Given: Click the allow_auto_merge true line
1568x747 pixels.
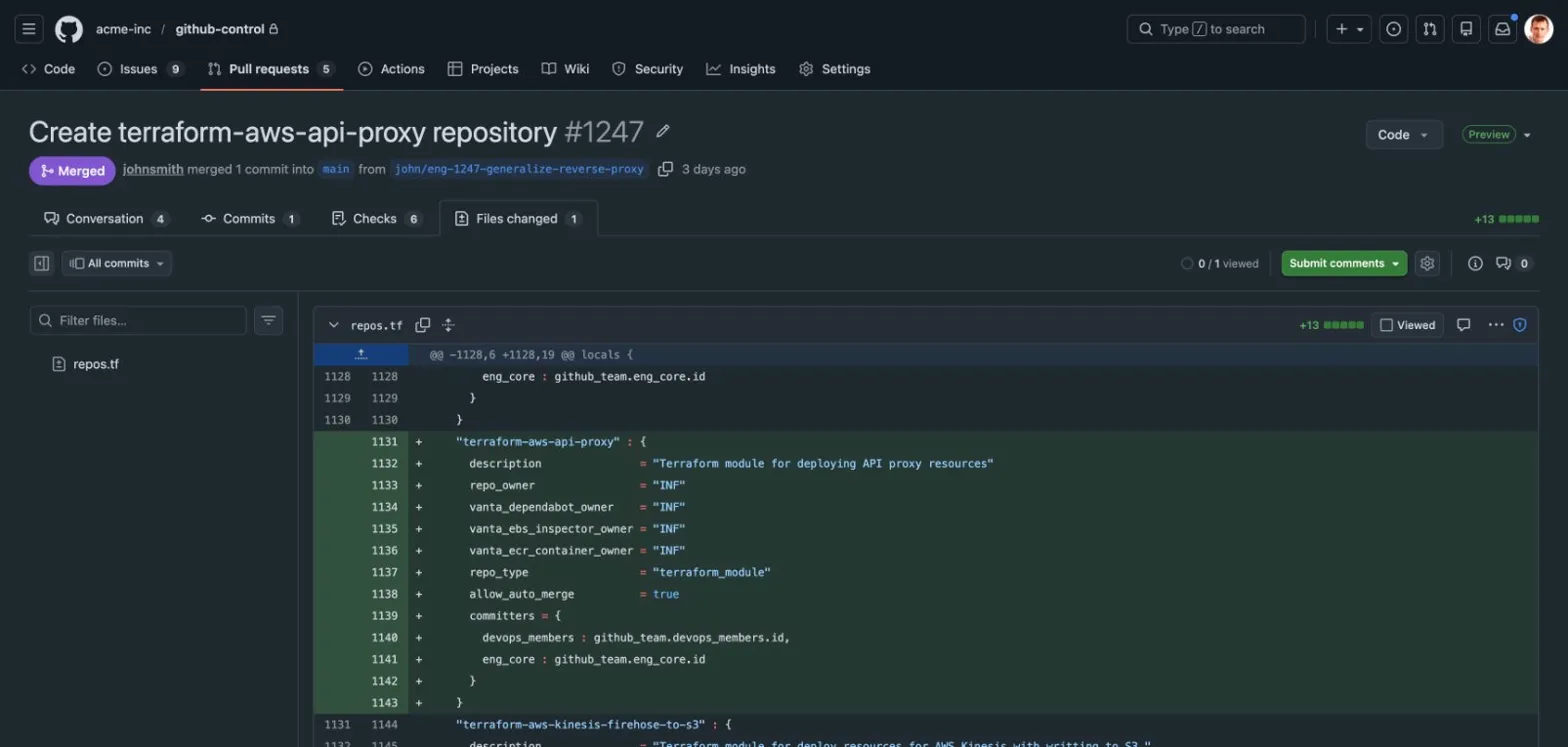Looking at the screenshot, I should click(x=925, y=594).
